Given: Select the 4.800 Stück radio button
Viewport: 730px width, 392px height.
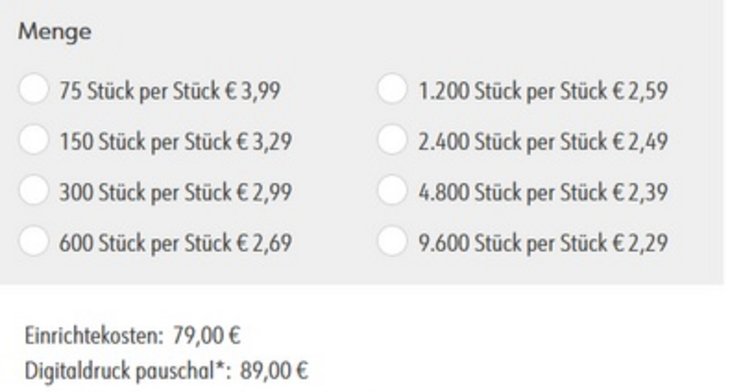Looking at the screenshot, I should 392,190.
